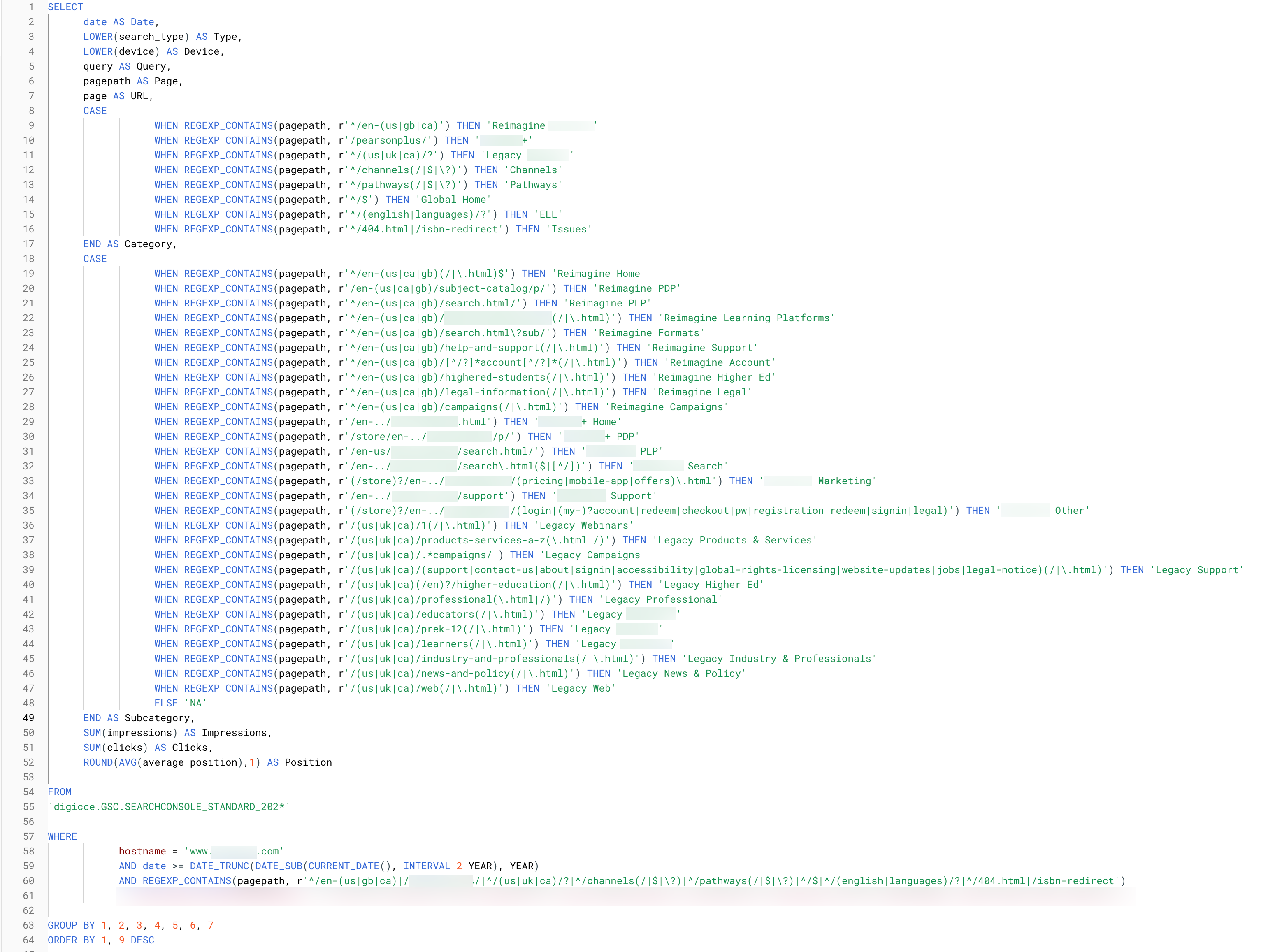
Task: Click the GROUP BY clause keywords
Action: [x=71, y=925]
